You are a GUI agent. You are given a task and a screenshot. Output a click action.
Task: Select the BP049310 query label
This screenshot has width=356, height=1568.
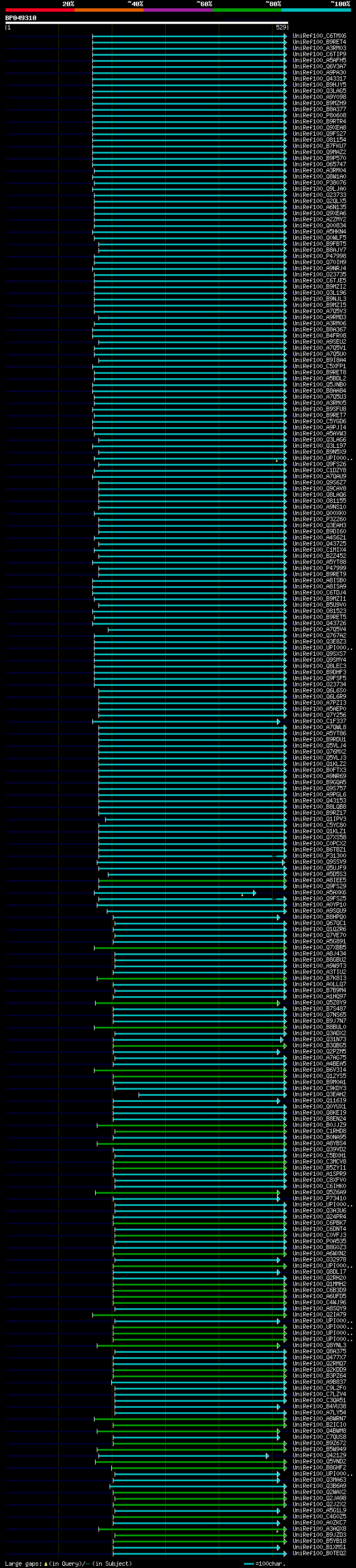pyautogui.click(x=21, y=18)
